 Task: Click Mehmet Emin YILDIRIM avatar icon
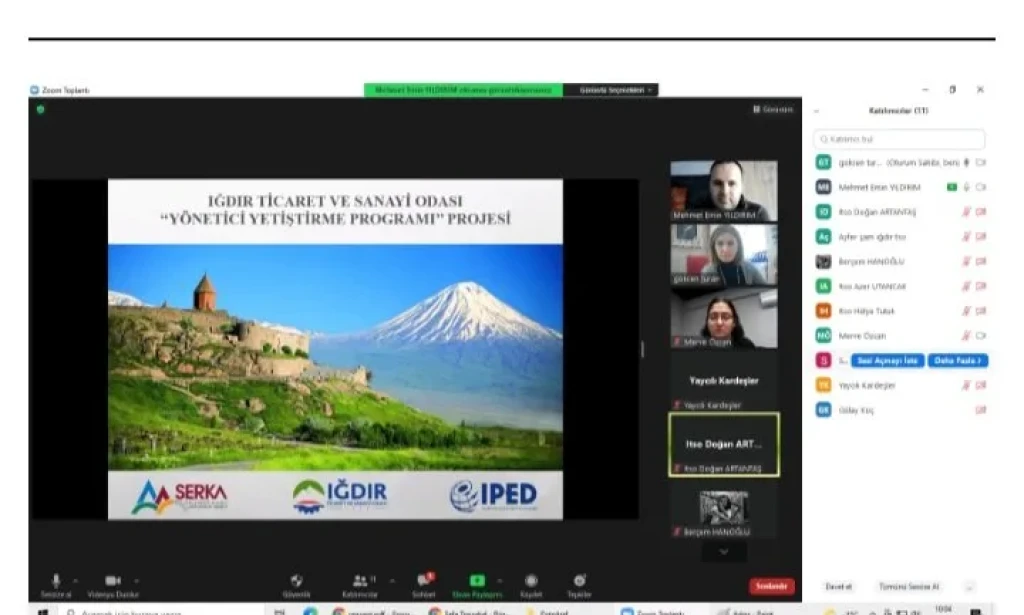point(824,187)
